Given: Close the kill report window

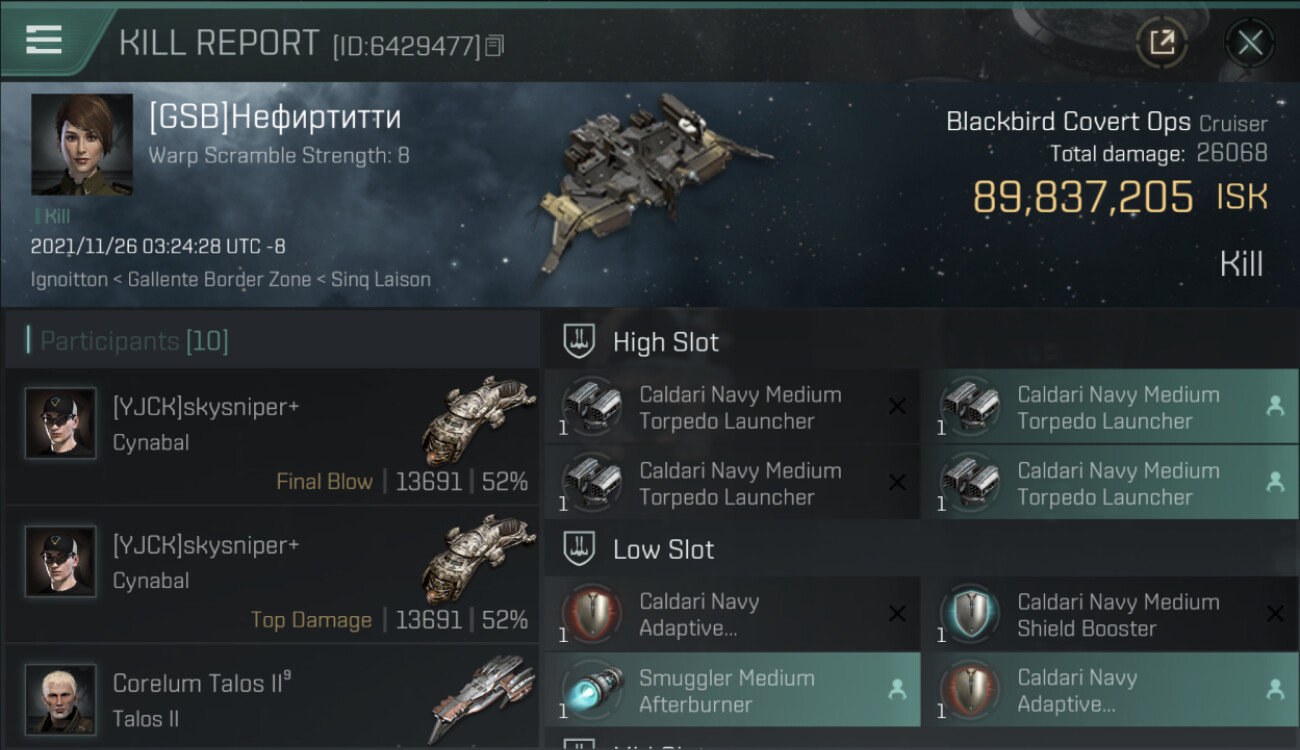Looking at the screenshot, I should click(1249, 43).
